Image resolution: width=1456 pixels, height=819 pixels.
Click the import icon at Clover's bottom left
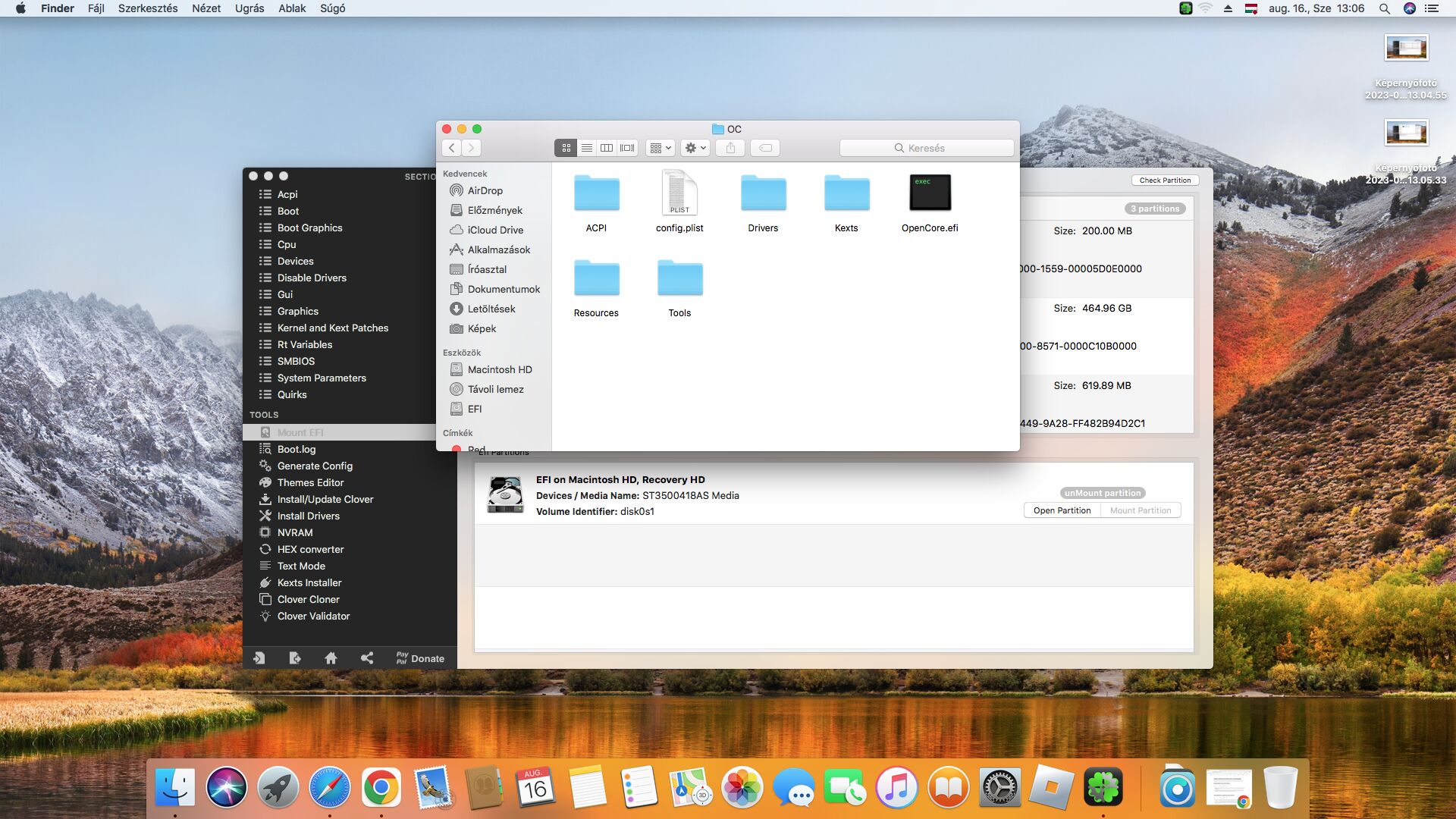[259, 658]
